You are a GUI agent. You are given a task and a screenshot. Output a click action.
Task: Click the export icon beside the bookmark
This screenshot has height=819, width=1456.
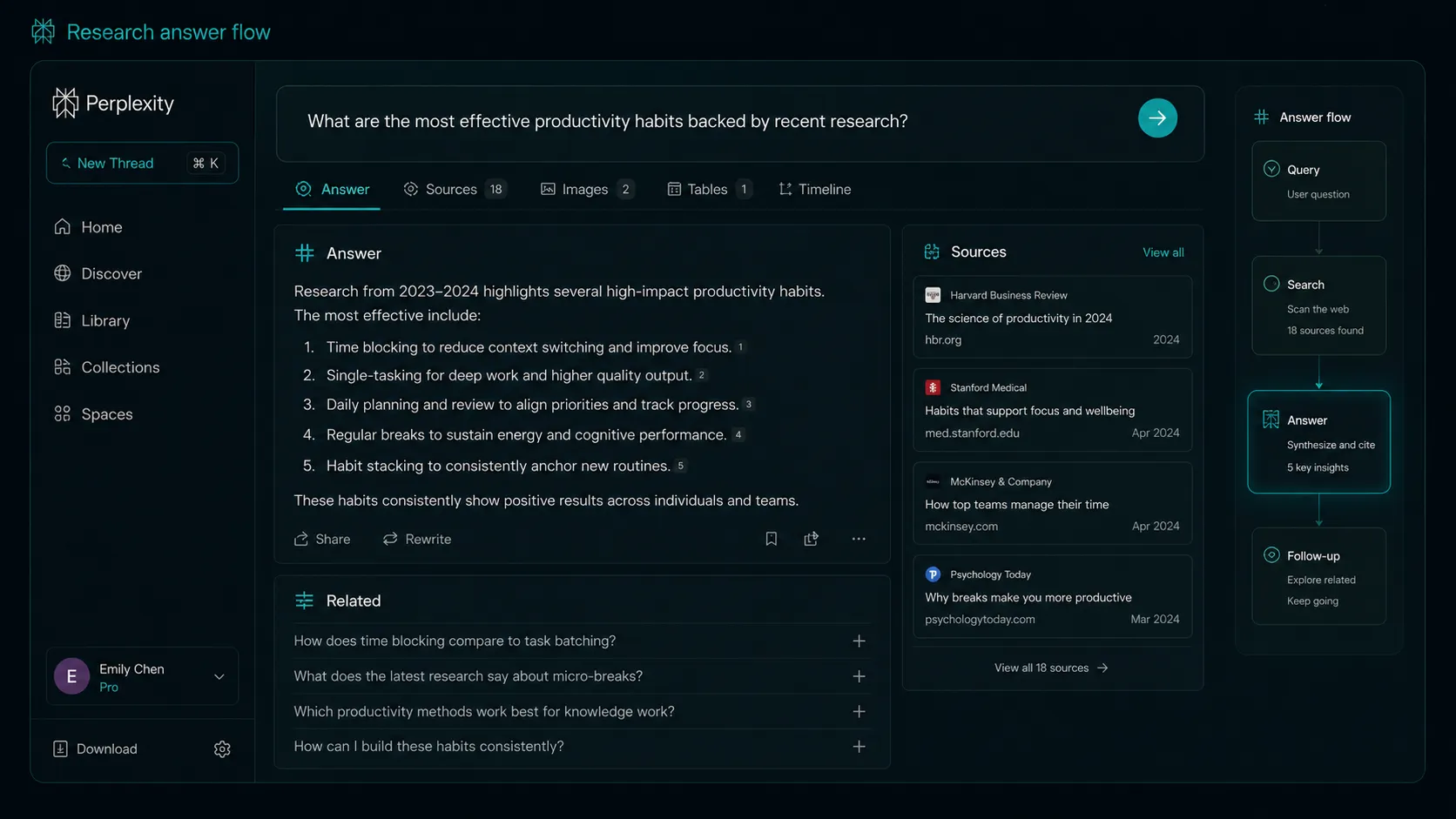811,539
